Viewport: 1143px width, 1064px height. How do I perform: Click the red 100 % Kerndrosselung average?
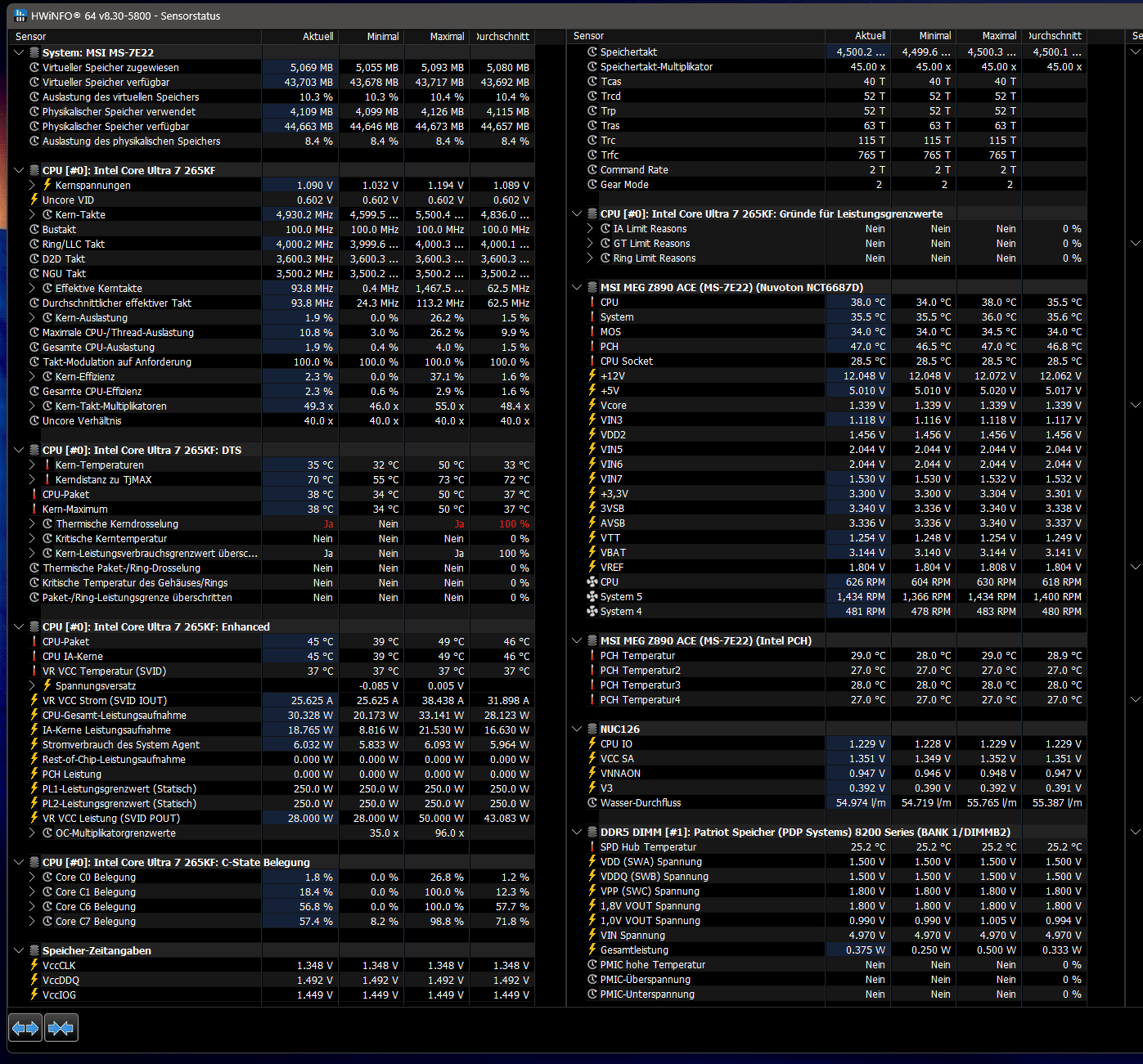514,523
